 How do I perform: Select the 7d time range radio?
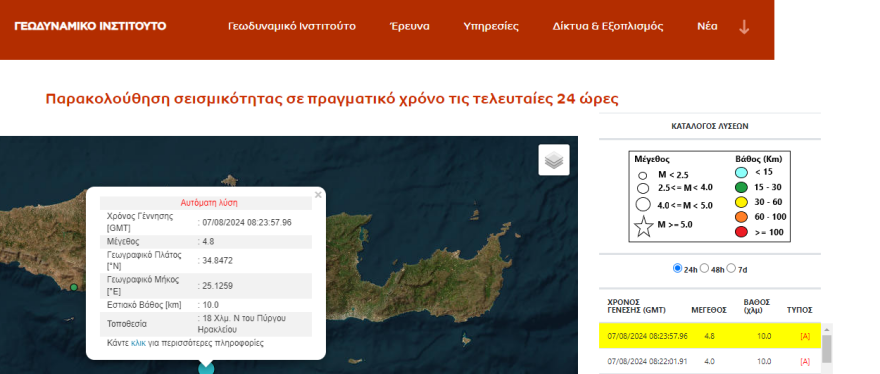point(731,268)
